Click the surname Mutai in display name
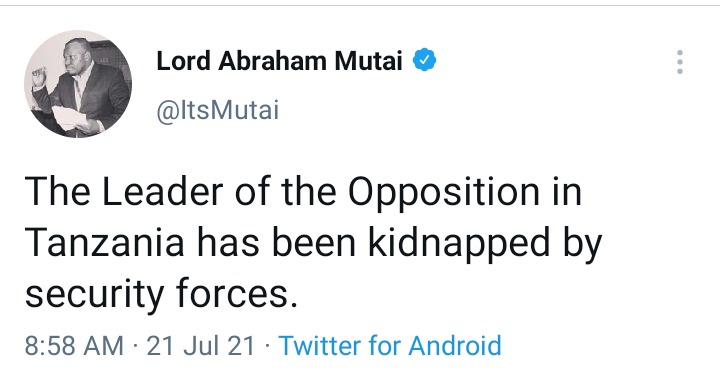 tap(368, 61)
